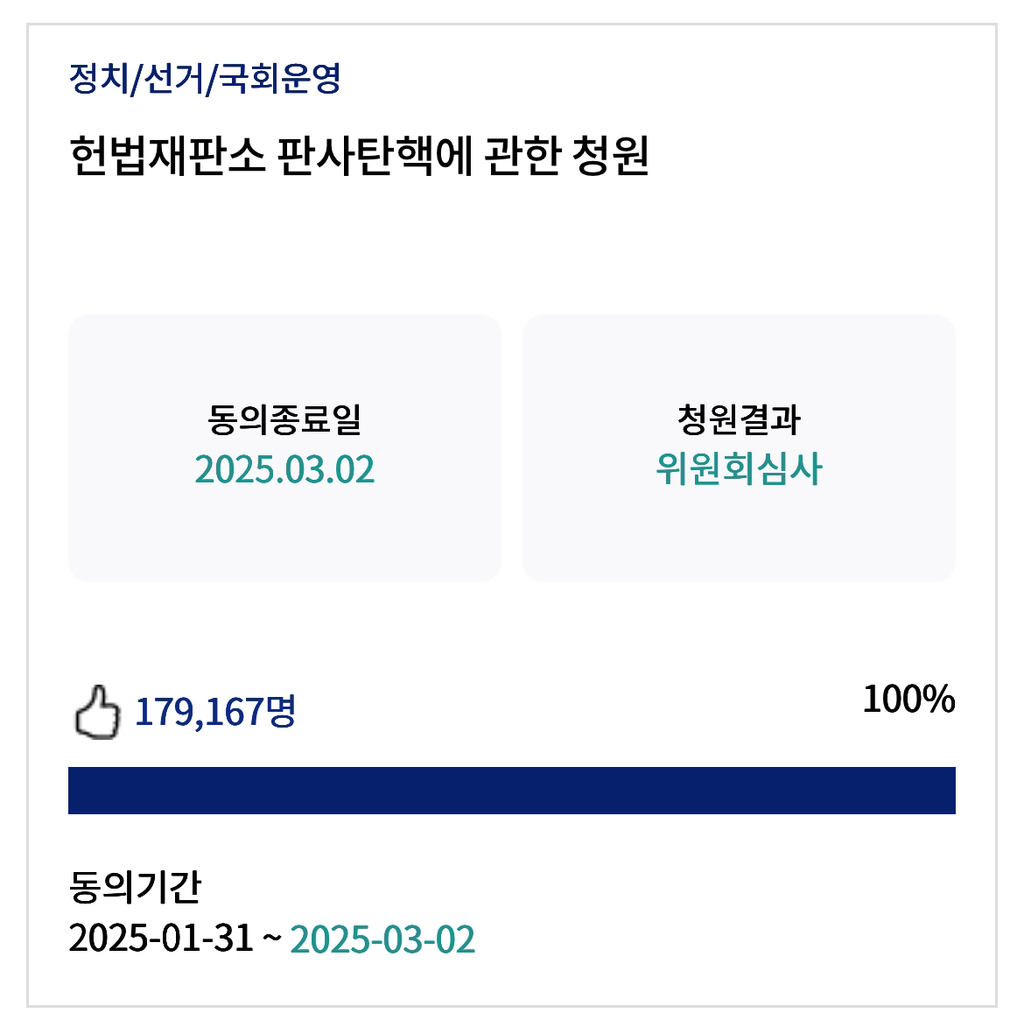The height and width of the screenshot is (1034, 1024).
Task: Select the 동의종료일 info box
Action: (x=285, y=448)
